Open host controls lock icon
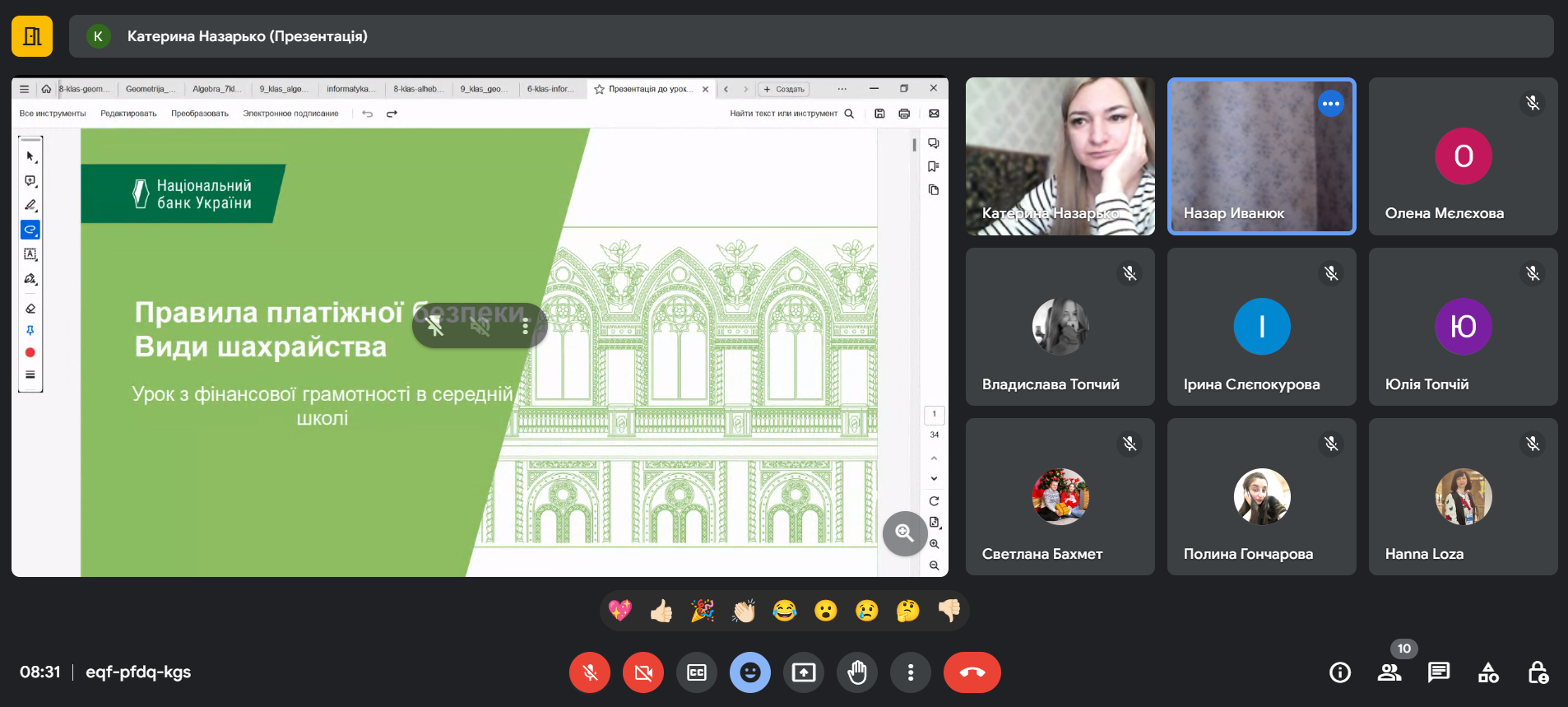 point(1538,672)
